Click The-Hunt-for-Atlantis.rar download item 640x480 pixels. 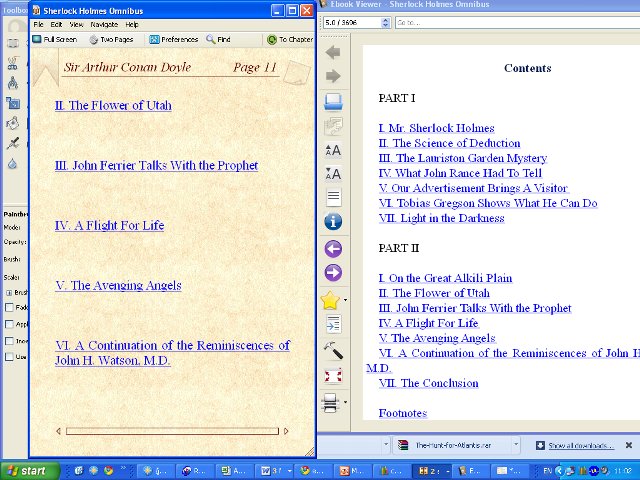click(x=453, y=445)
